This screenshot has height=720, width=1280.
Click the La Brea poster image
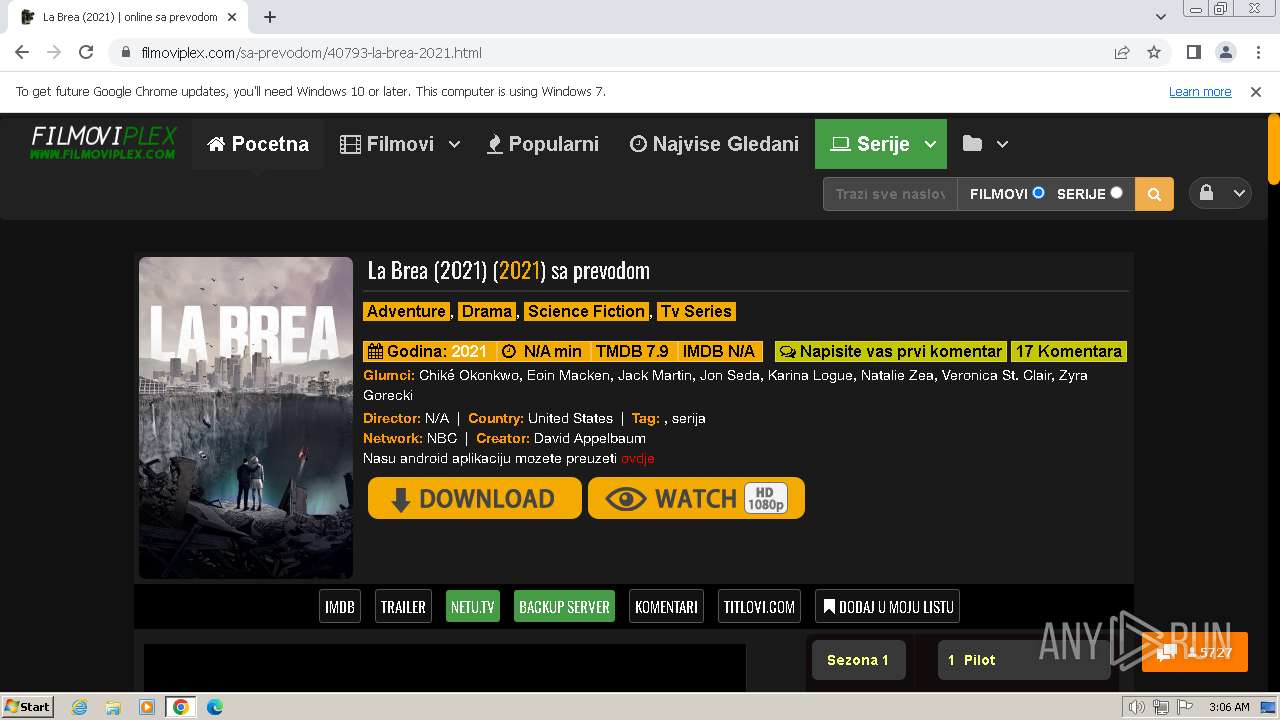tap(246, 418)
